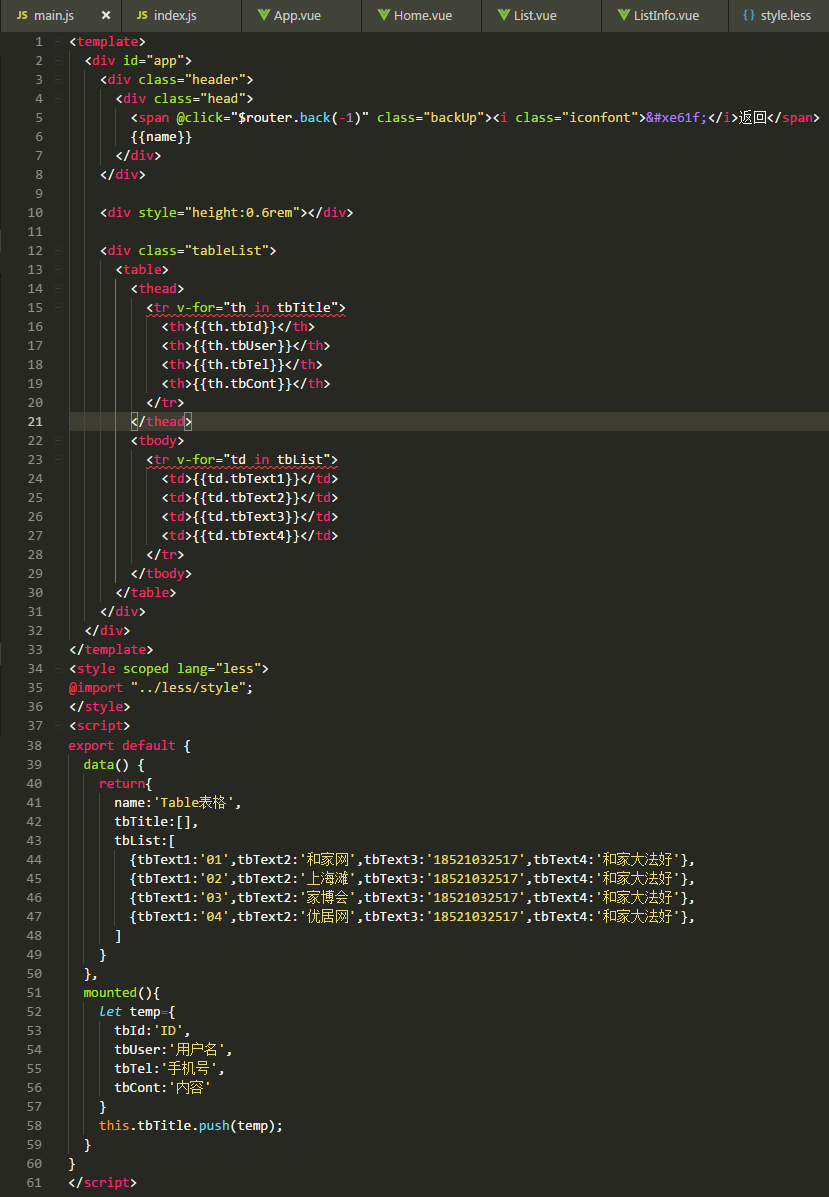The height and width of the screenshot is (1197, 829).
Task: Click the closing </table> tag
Action: tap(146, 592)
